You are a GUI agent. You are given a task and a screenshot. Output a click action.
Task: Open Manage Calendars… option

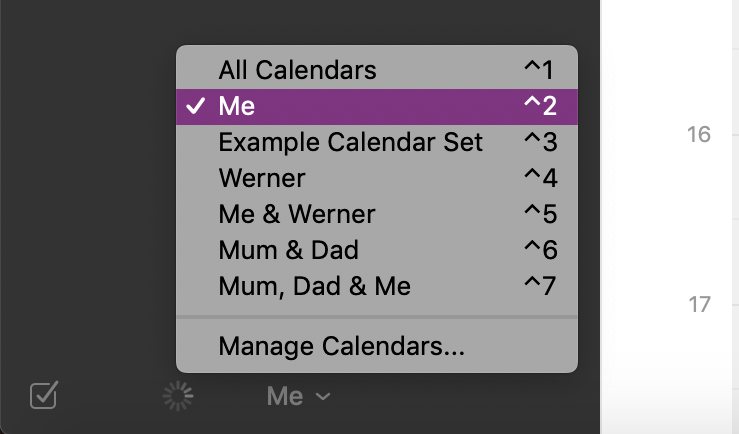[x=377, y=346]
